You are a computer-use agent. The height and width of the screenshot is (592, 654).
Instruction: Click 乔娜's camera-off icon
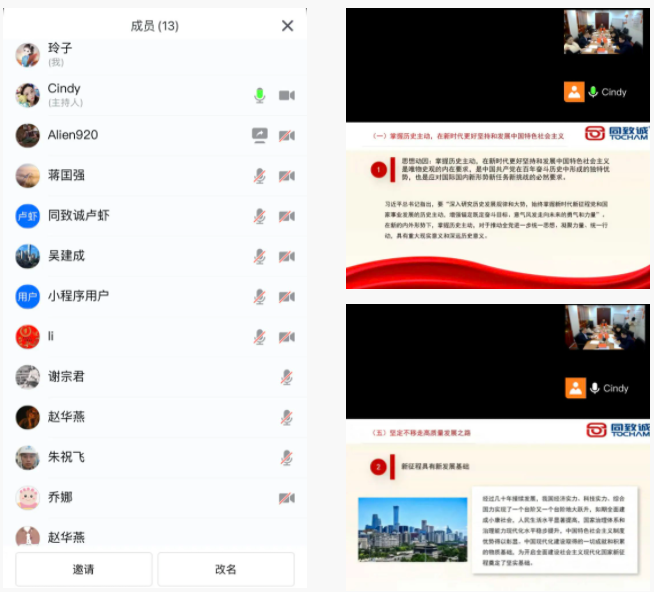(287, 497)
